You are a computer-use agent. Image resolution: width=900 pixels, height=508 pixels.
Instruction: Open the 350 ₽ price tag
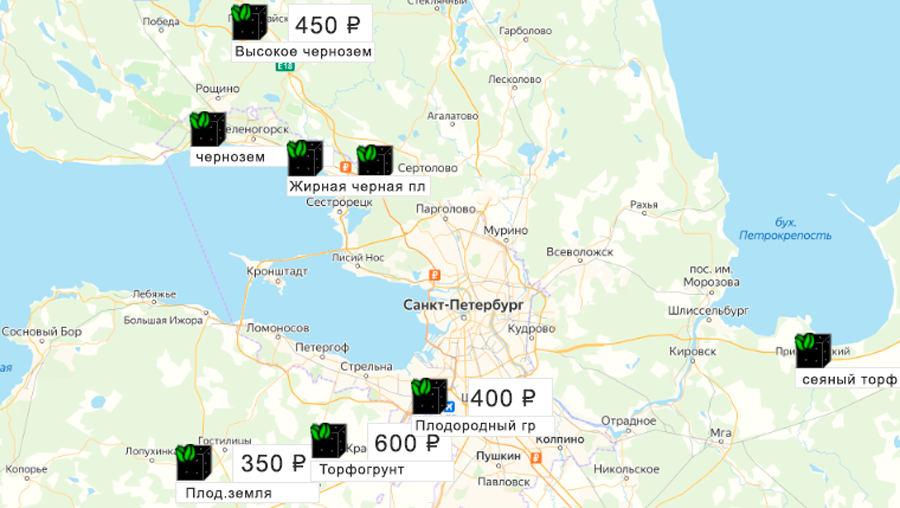click(274, 463)
